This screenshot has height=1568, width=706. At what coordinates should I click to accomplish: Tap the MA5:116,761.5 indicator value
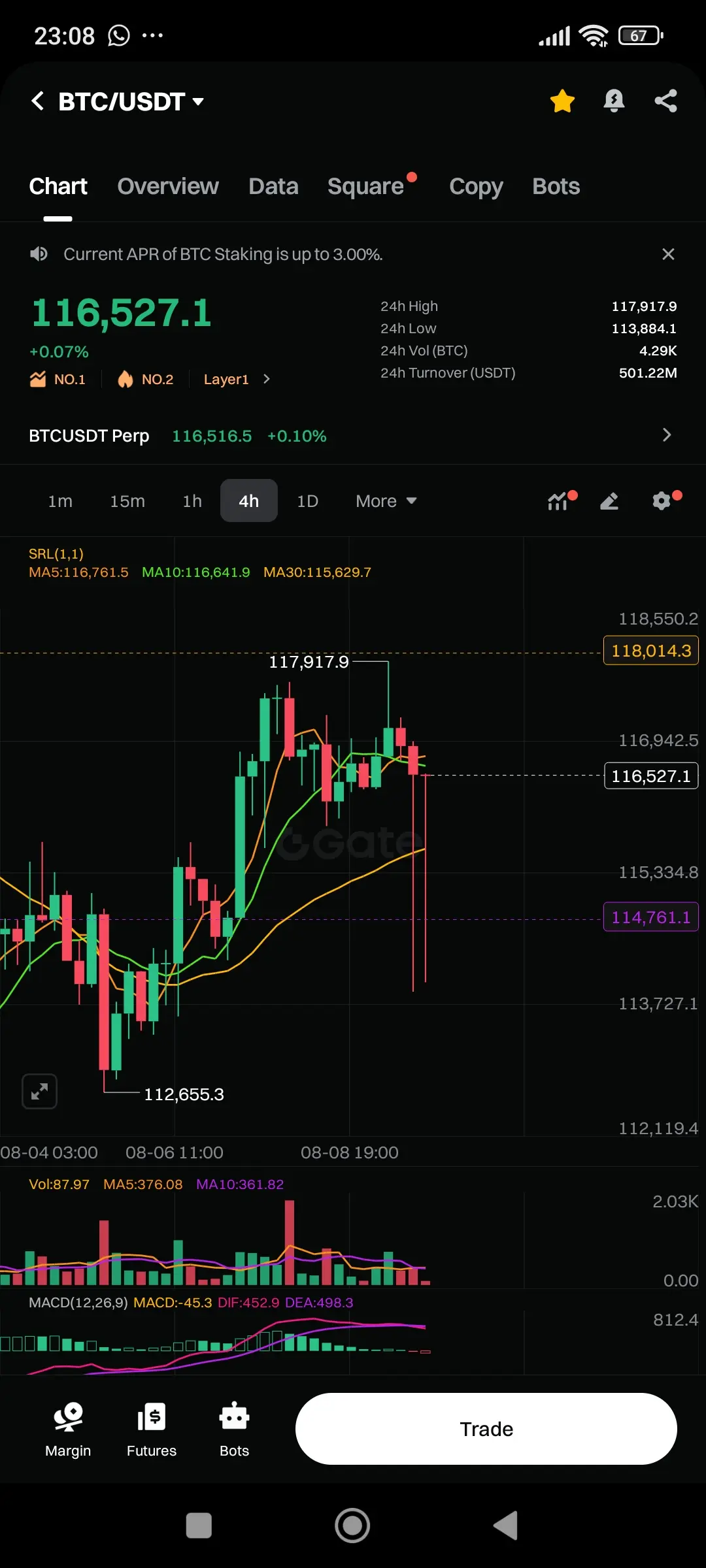tap(78, 572)
